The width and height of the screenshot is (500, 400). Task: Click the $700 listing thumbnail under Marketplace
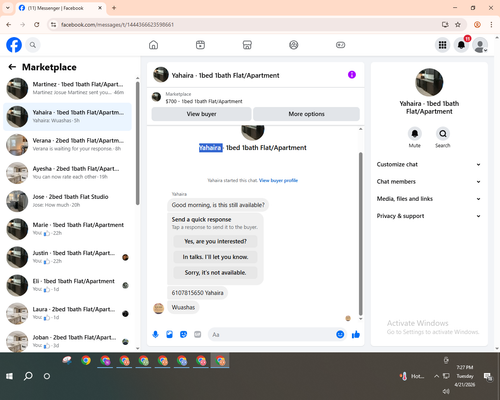click(x=156, y=97)
